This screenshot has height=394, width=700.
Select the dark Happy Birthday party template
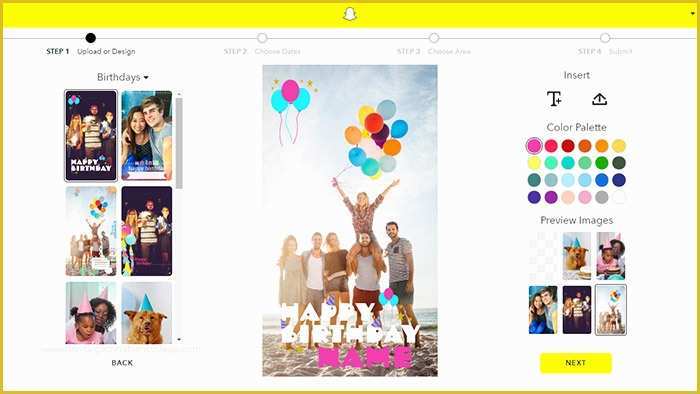click(x=91, y=136)
